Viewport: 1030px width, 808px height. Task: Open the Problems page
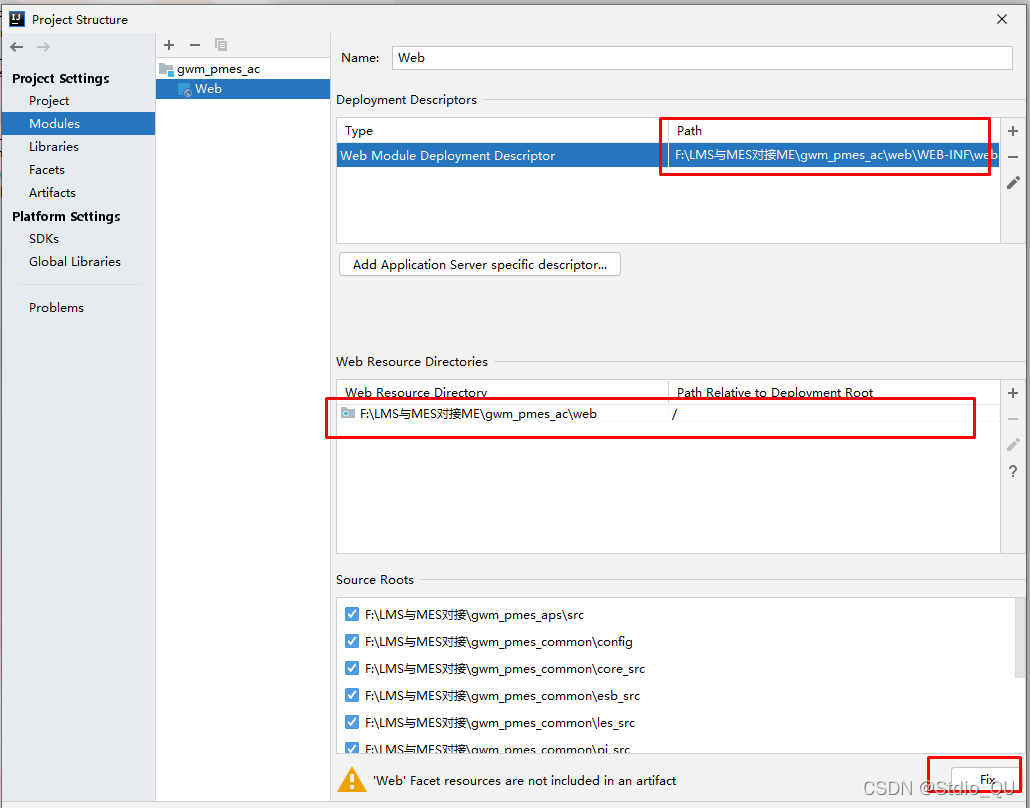(56, 307)
